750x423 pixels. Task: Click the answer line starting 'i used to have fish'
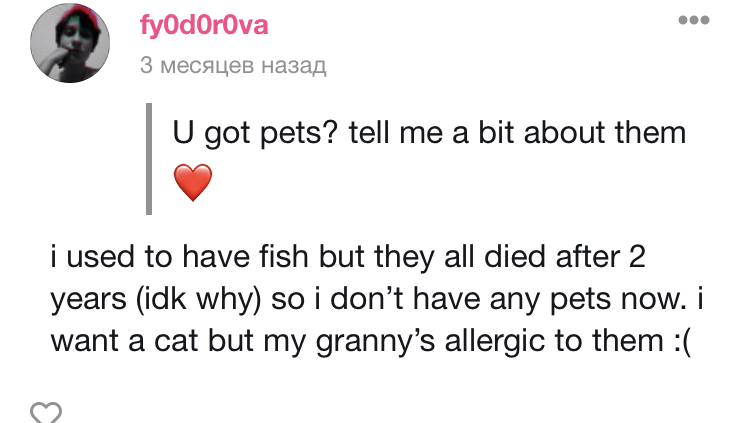(x=348, y=257)
